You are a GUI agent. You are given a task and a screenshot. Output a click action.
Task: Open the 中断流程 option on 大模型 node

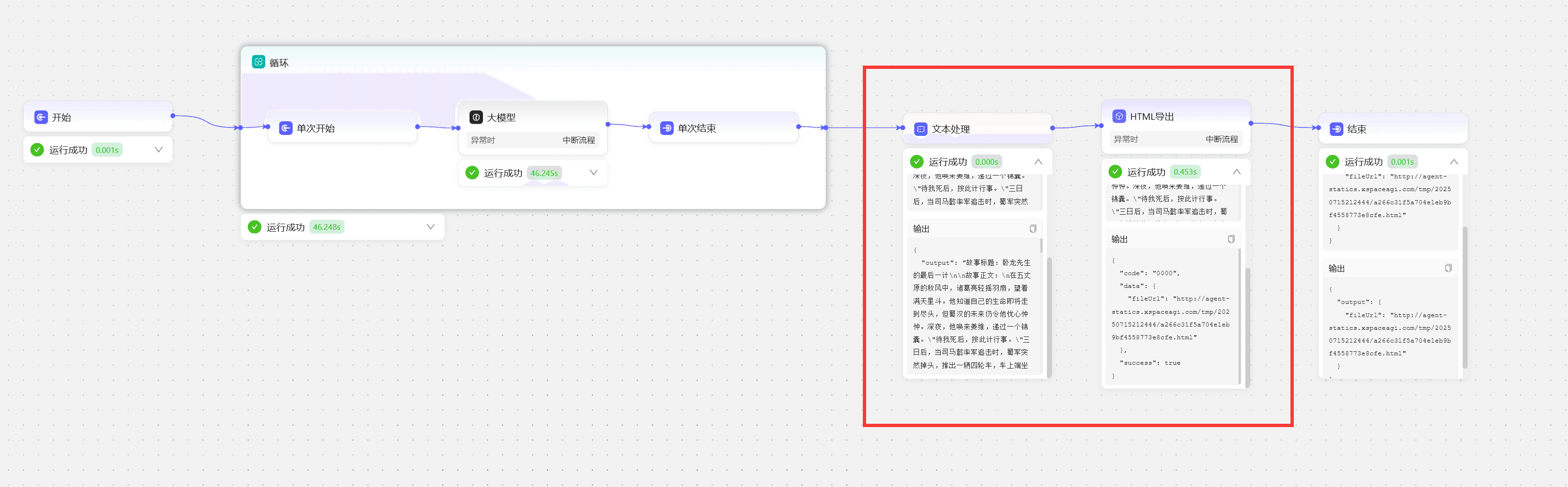pyautogui.click(x=578, y=140)
